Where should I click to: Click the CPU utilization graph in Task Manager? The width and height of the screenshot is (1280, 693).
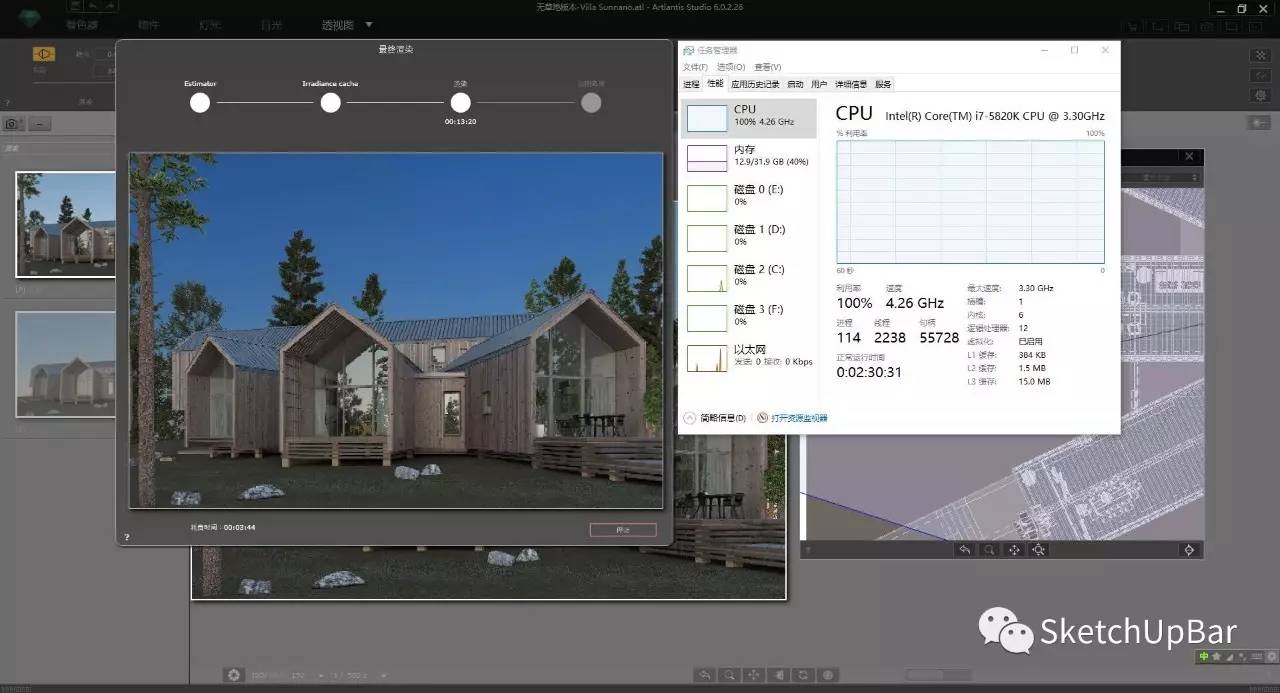(970, 202)
